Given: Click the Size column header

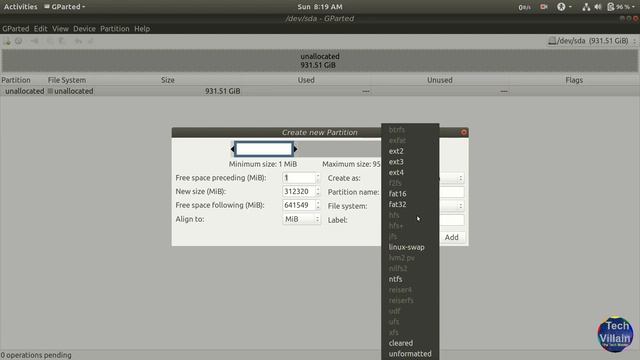Looking at the screenshot, I should click(168, 80).
